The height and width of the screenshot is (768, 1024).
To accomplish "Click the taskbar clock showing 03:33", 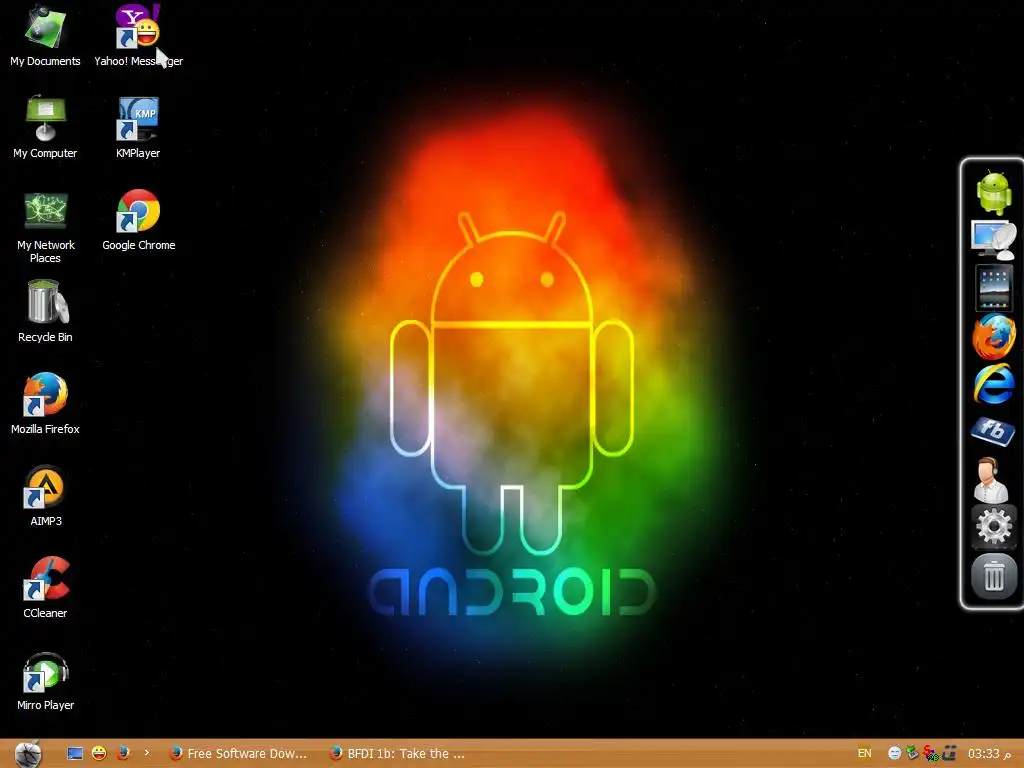I will click(989, 754).
